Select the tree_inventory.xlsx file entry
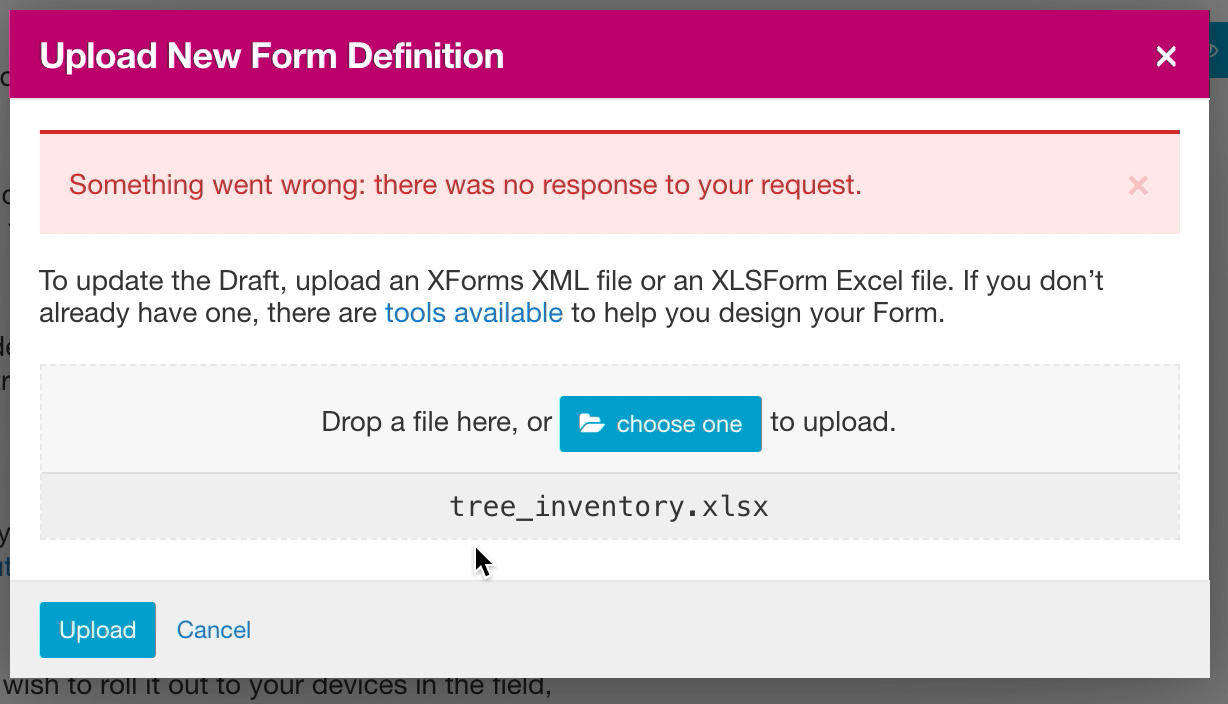This screenshot has height=704, width=1228. coord(608,506)
